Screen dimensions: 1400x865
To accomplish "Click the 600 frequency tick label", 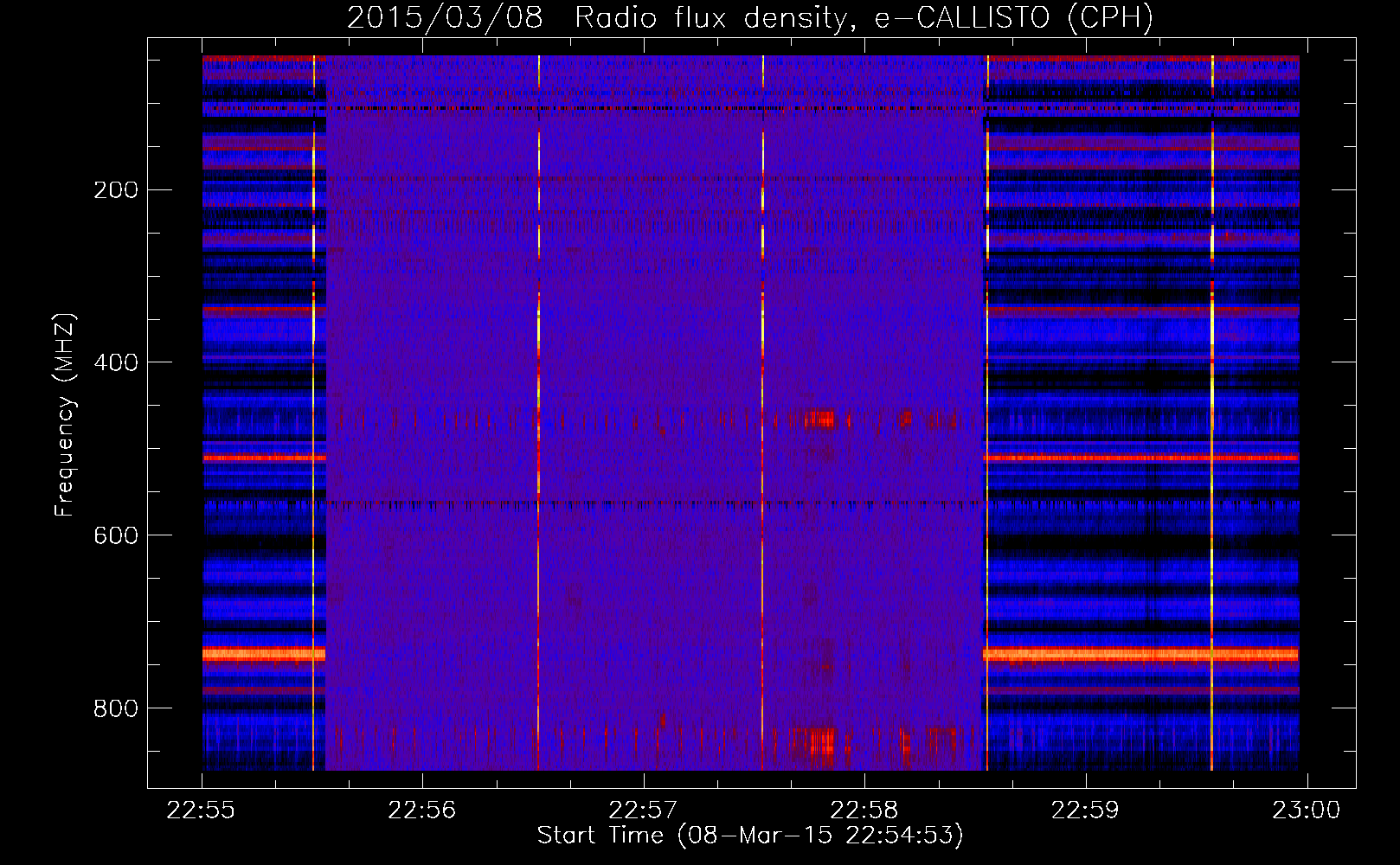I will (116, 535).
